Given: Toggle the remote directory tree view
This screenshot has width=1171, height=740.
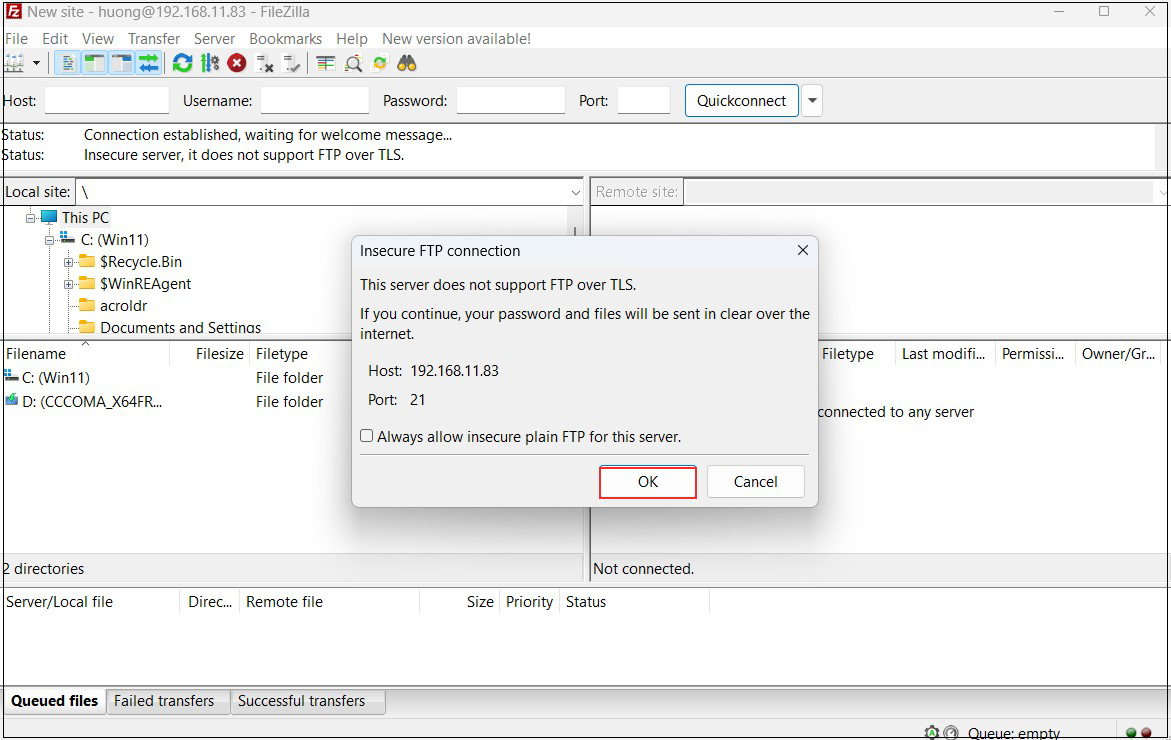Looking at the screenshot, I should (x=121, y=63).
